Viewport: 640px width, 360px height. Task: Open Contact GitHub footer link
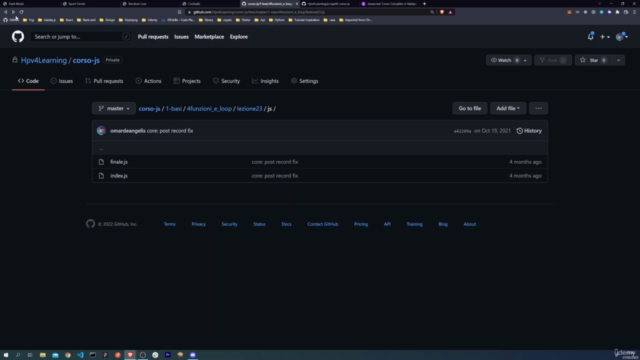tap(322, 224)
